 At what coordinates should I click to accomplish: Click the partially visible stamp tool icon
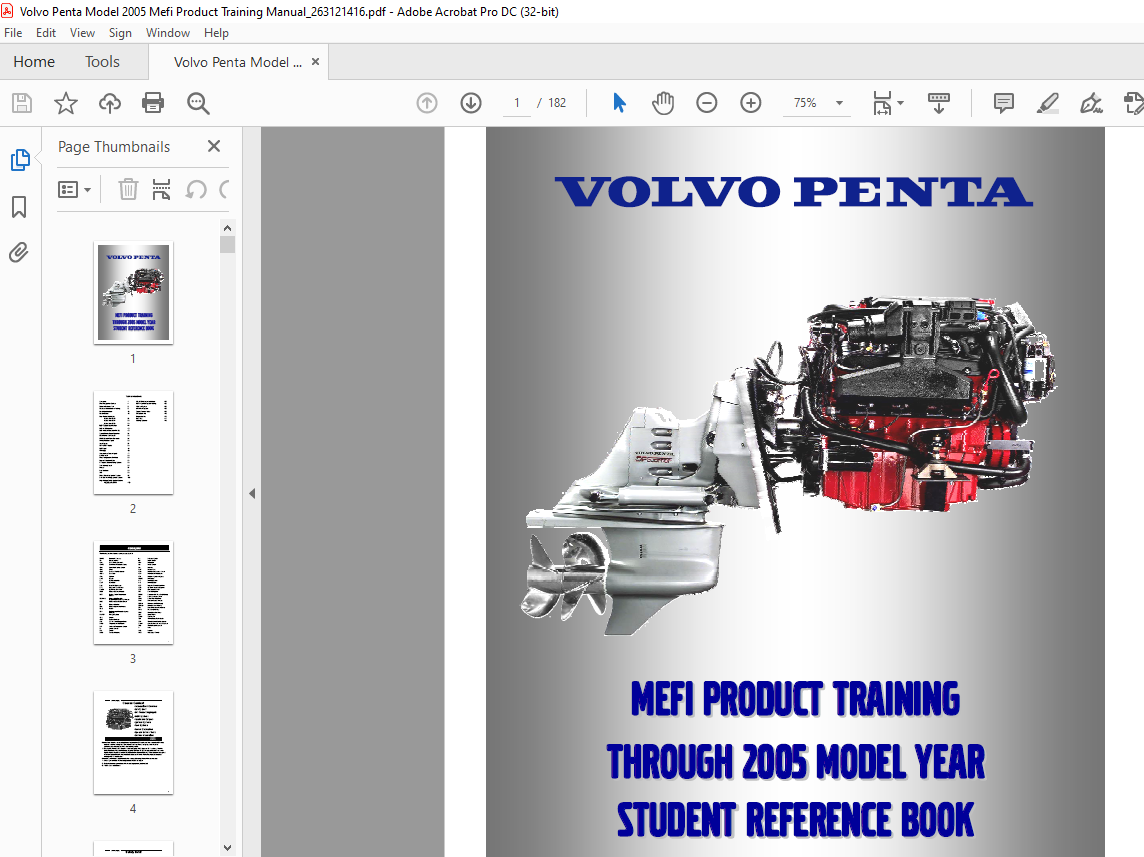(x=1134, y=103)
